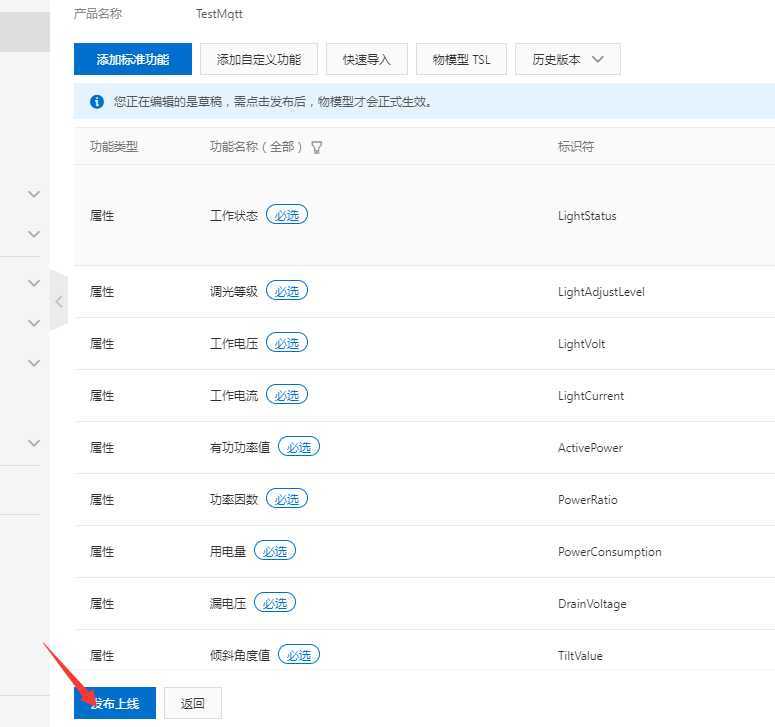Click 必选 tag next to 工作电流
Screen dimensions: 775x727
(x=287, y=395)
